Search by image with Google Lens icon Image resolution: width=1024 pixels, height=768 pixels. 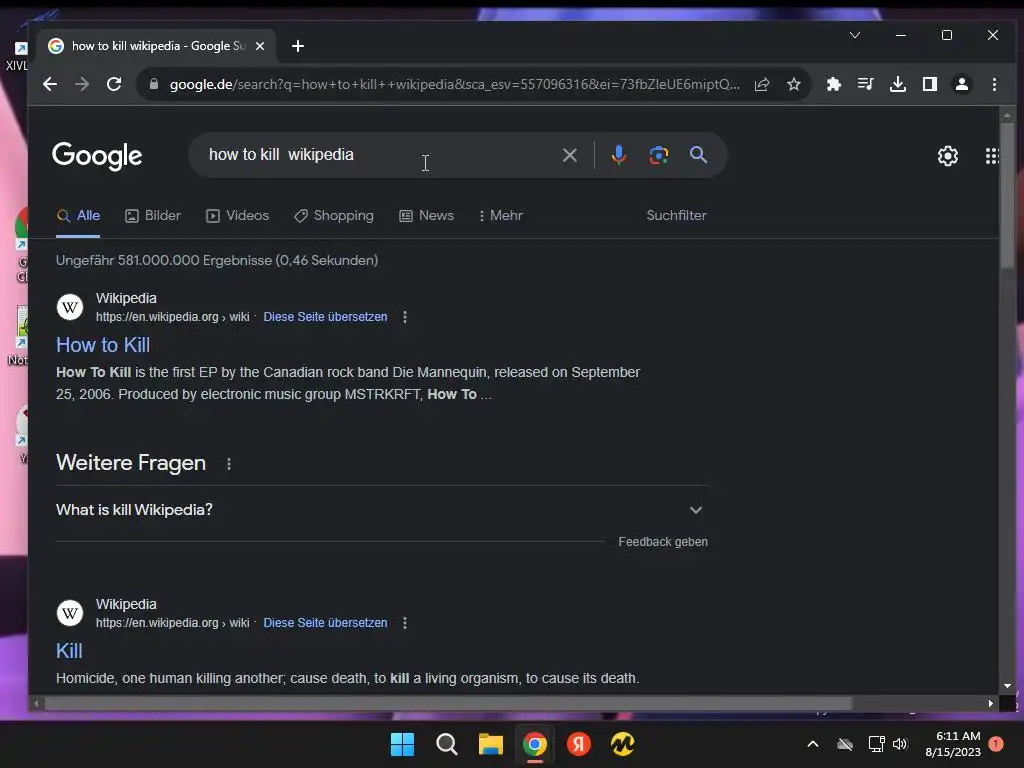click(x=658, y=155)
